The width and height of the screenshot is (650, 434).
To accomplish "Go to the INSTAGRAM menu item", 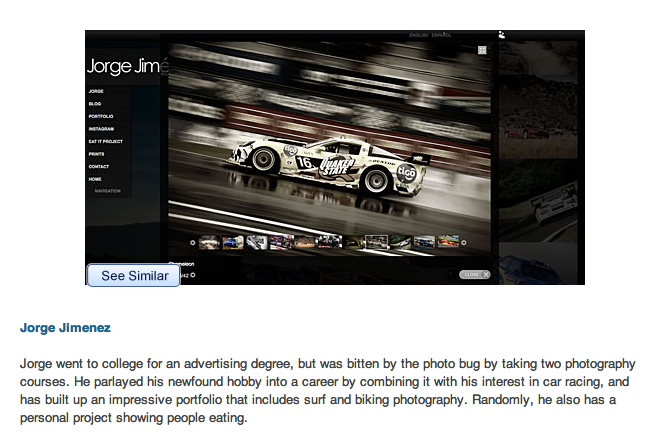I will tap(101, 129).
